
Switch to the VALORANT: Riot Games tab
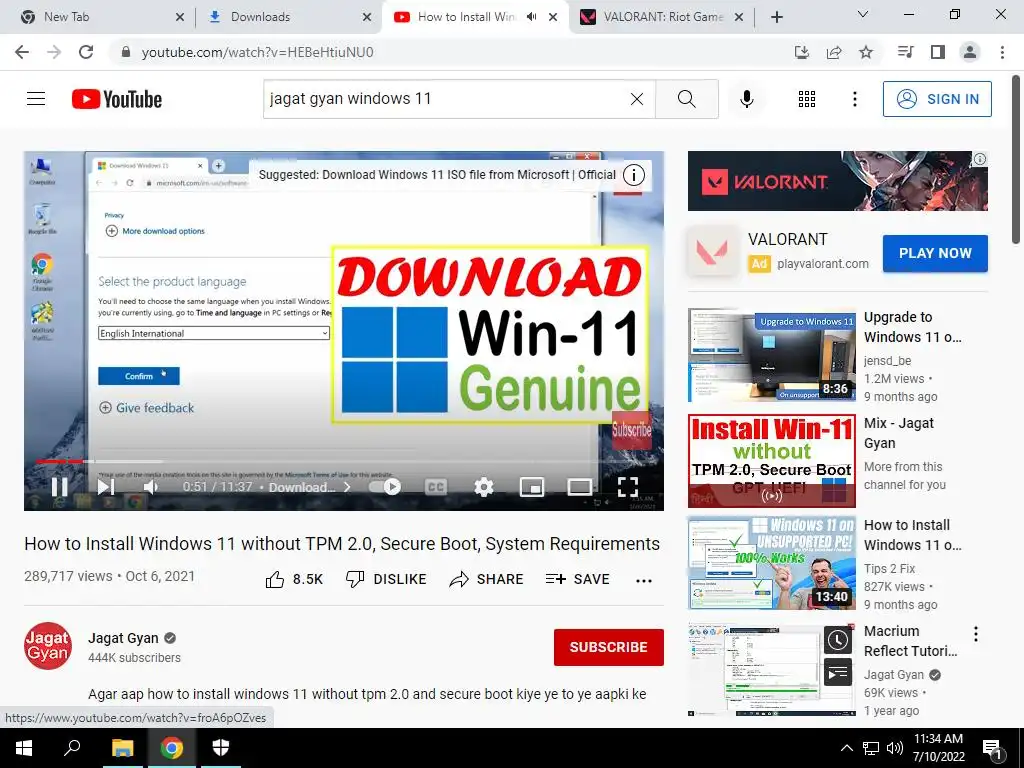(x=662, y=17)
